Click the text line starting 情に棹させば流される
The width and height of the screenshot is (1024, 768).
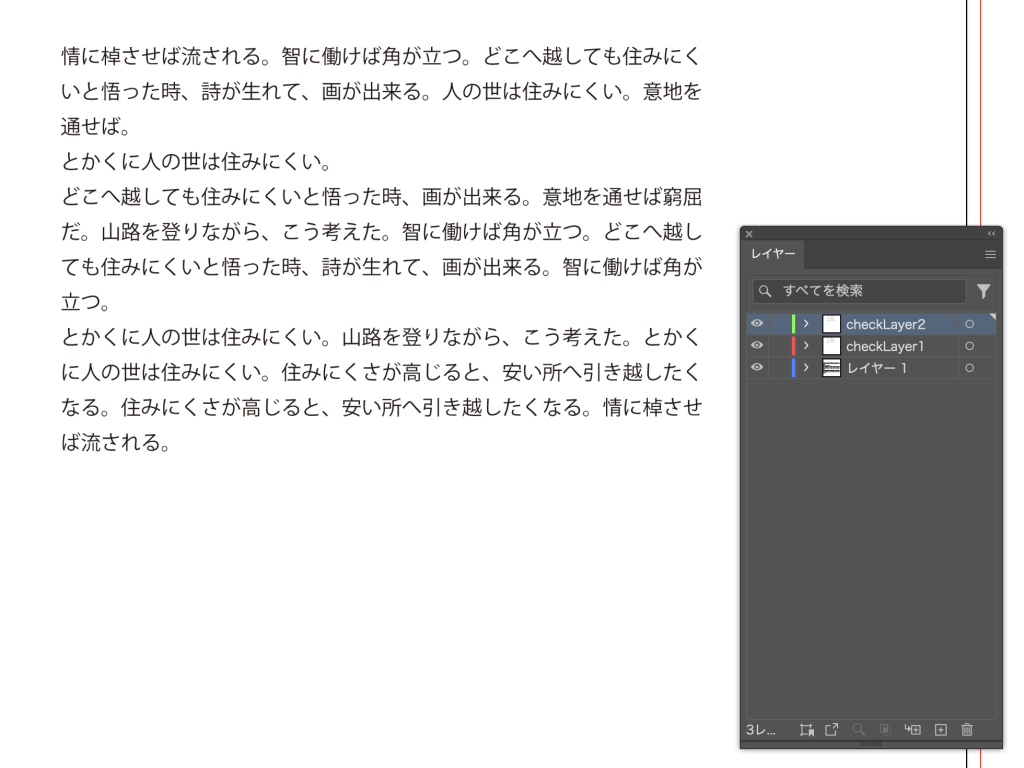click(381, 56)
